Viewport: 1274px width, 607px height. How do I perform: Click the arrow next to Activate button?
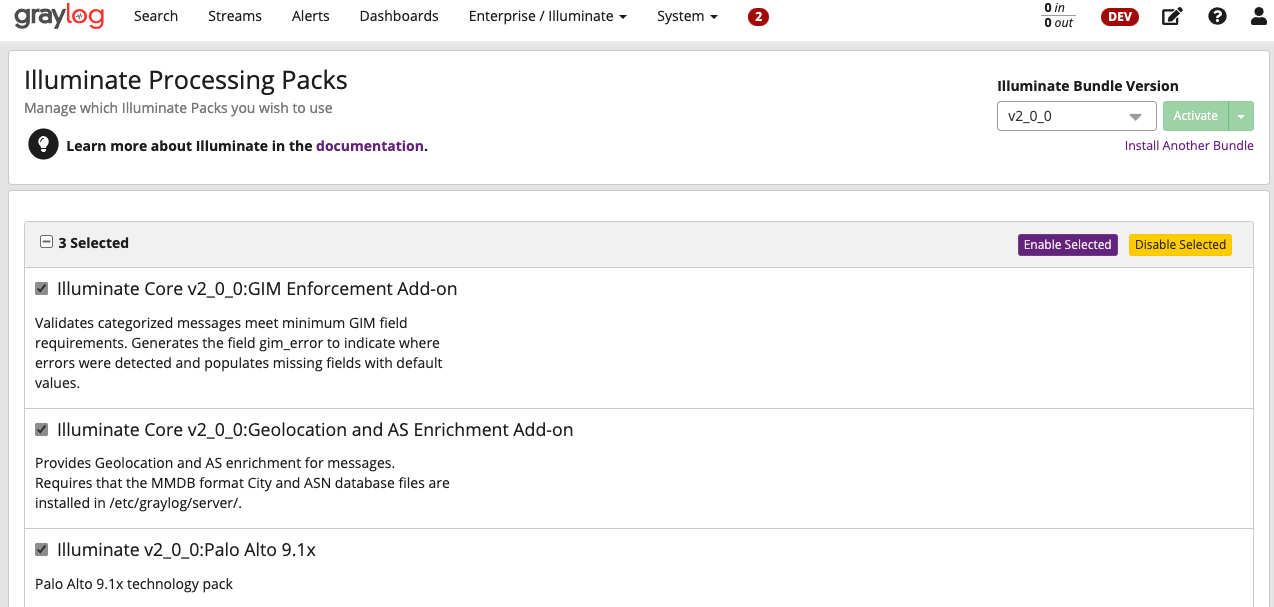1241,116
